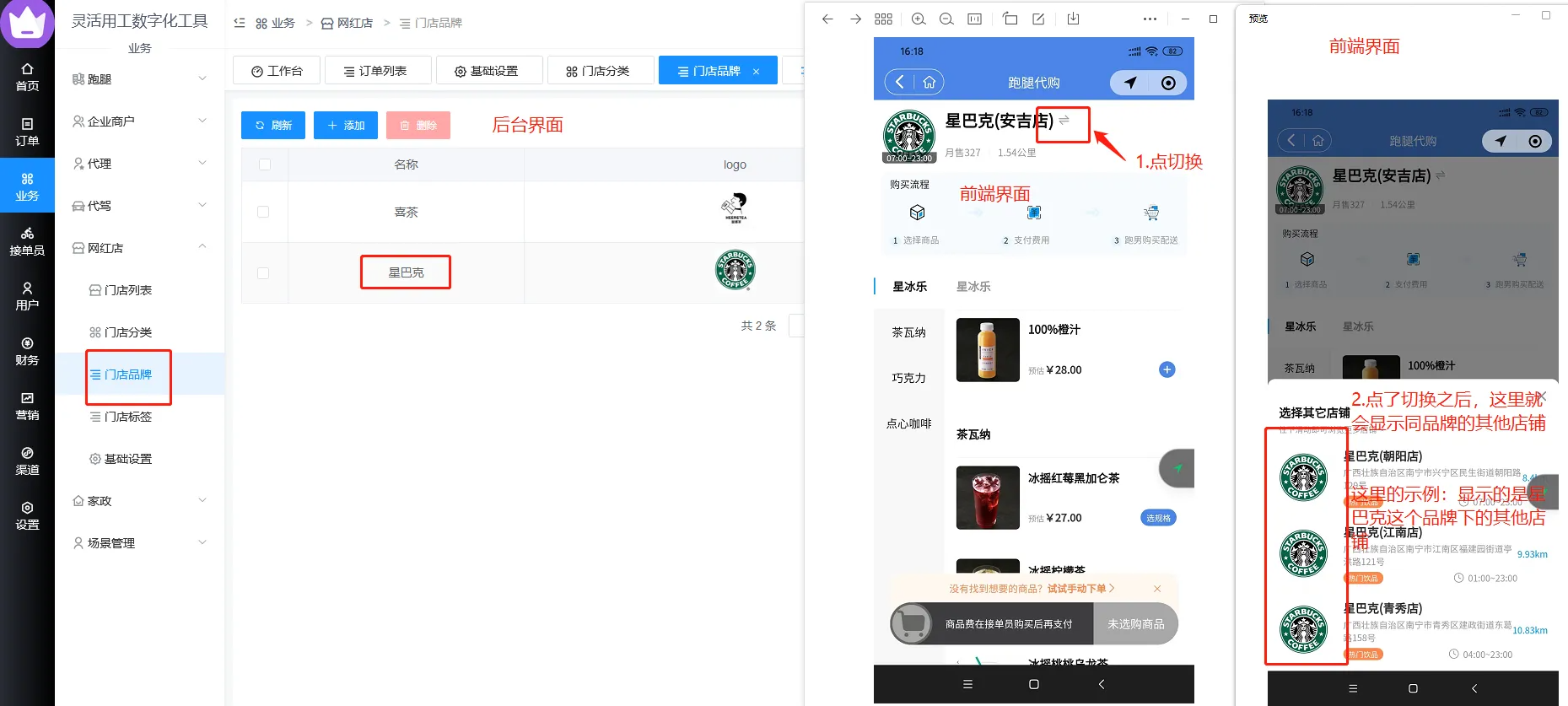Open 接单员 rider section in sidebar
Image resolution: width=1568 pixels, height=706 pixels.
point(27,241)
